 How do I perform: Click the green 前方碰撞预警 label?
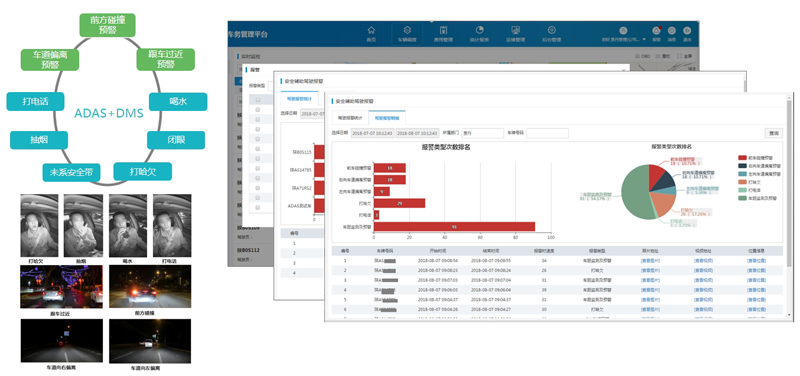coord(108,25)
